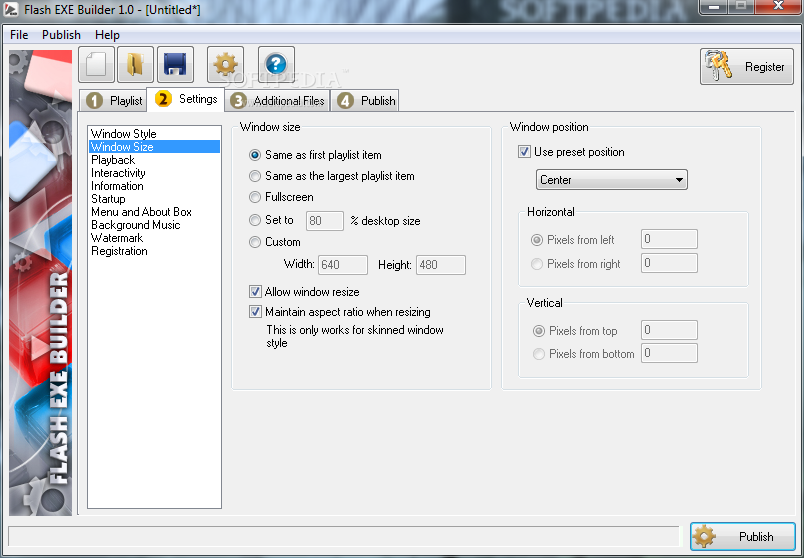
Task: Save project with the floppy disk icon
Action: [x=175, y=65]
